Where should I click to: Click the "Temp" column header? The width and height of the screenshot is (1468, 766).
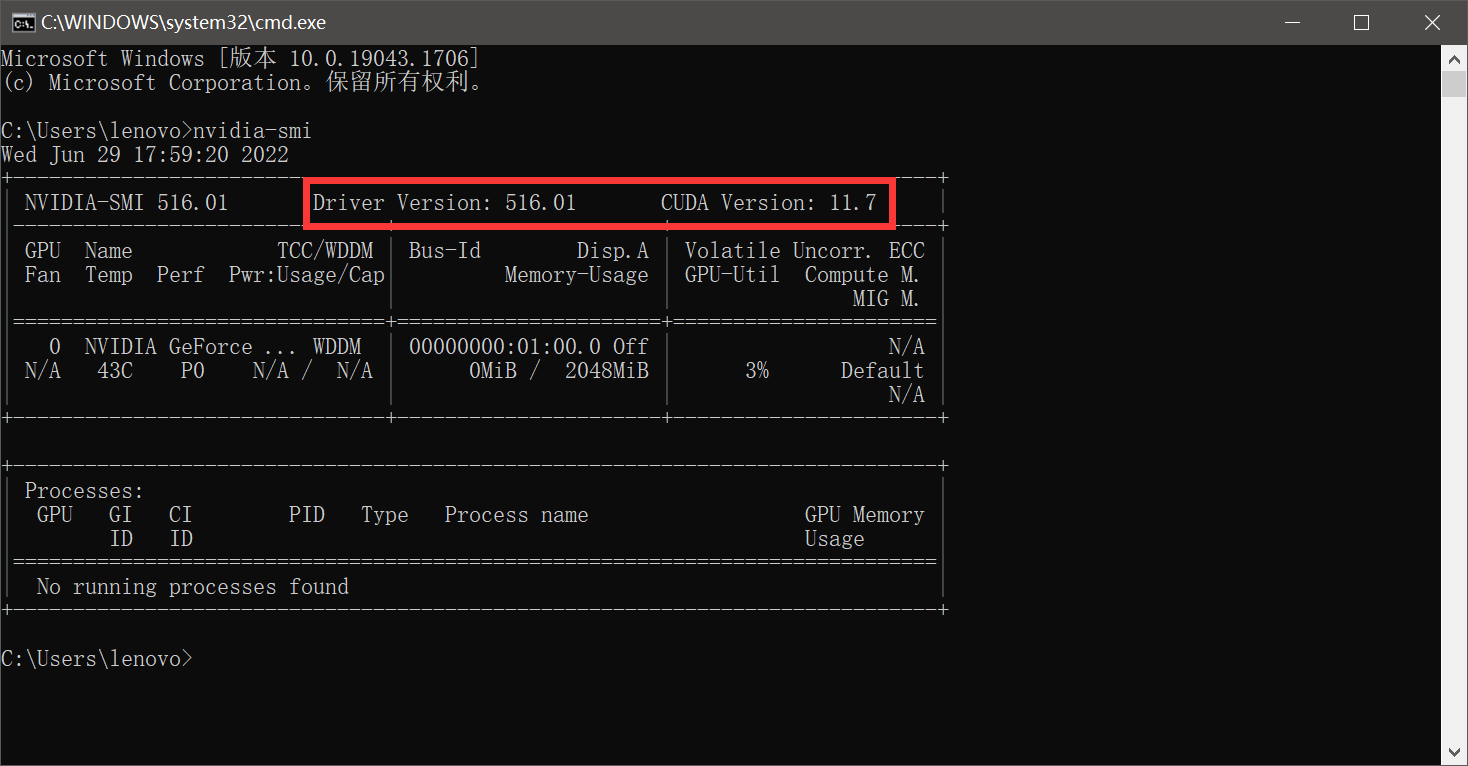click(109, 275)
